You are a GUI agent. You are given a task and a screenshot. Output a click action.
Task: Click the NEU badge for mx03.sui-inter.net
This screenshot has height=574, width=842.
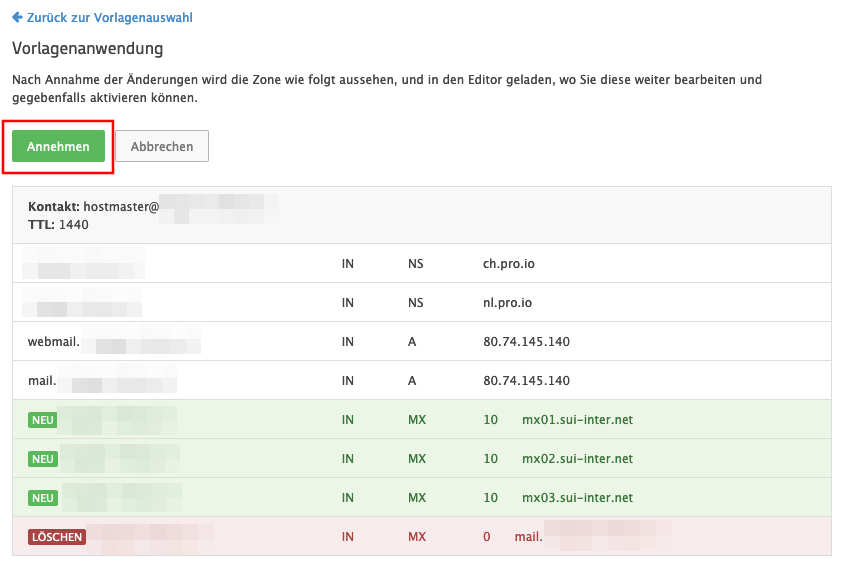[43, 498]
